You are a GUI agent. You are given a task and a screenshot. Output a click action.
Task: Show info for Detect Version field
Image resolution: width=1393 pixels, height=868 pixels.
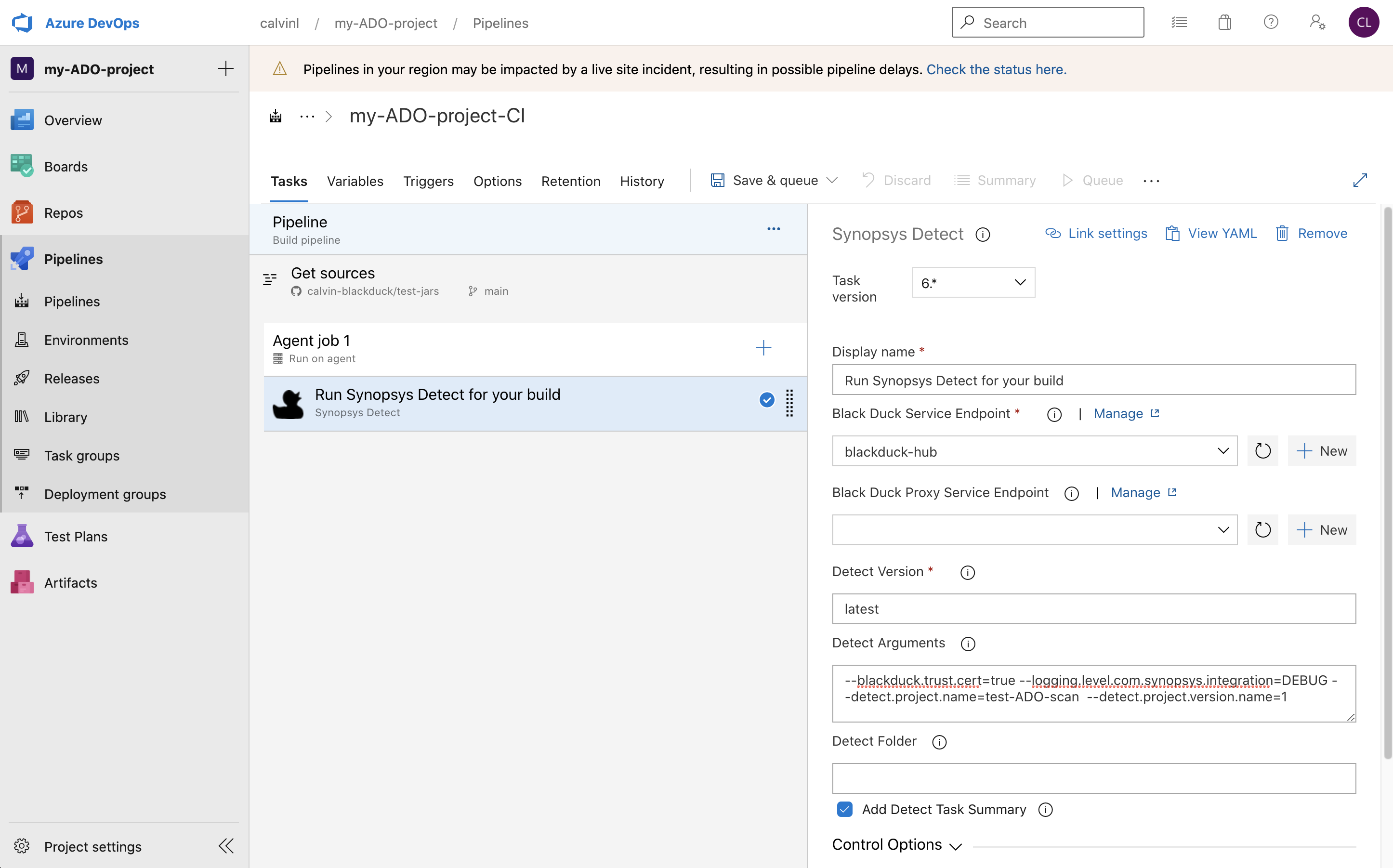click(x=968, y=572)
